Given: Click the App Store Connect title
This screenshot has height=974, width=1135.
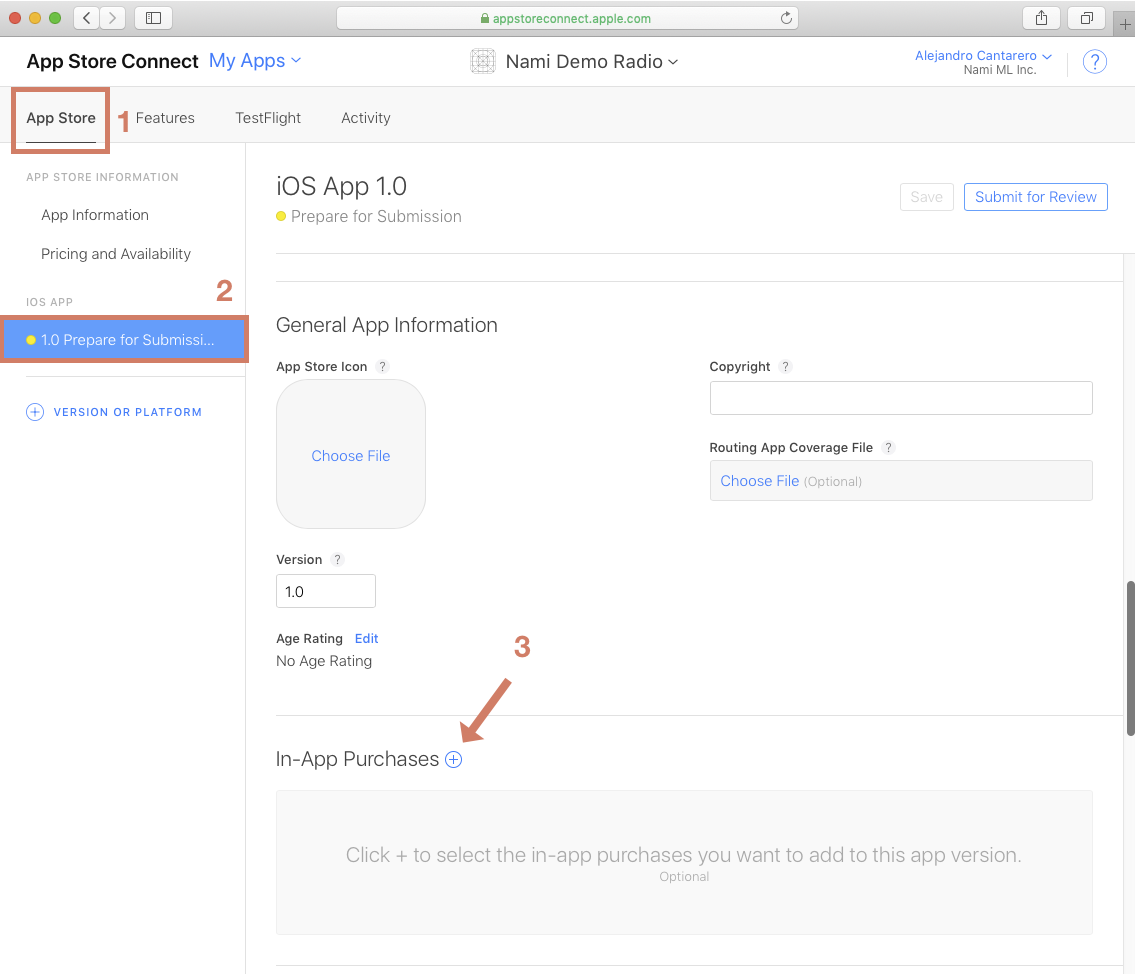Looking at the screenshot, I should [112, 62].
